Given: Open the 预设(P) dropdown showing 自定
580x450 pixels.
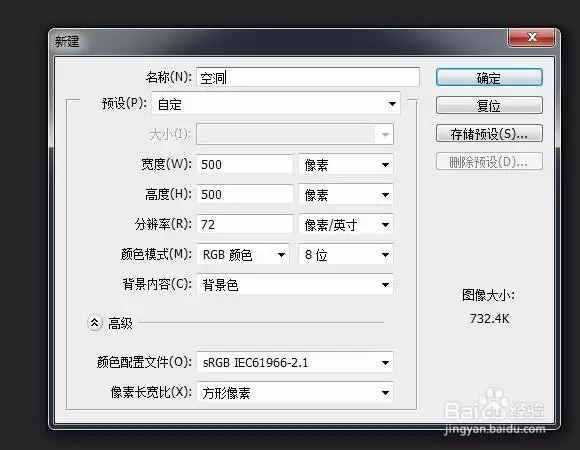Looking at the screenshot, I should coord(276,104).
